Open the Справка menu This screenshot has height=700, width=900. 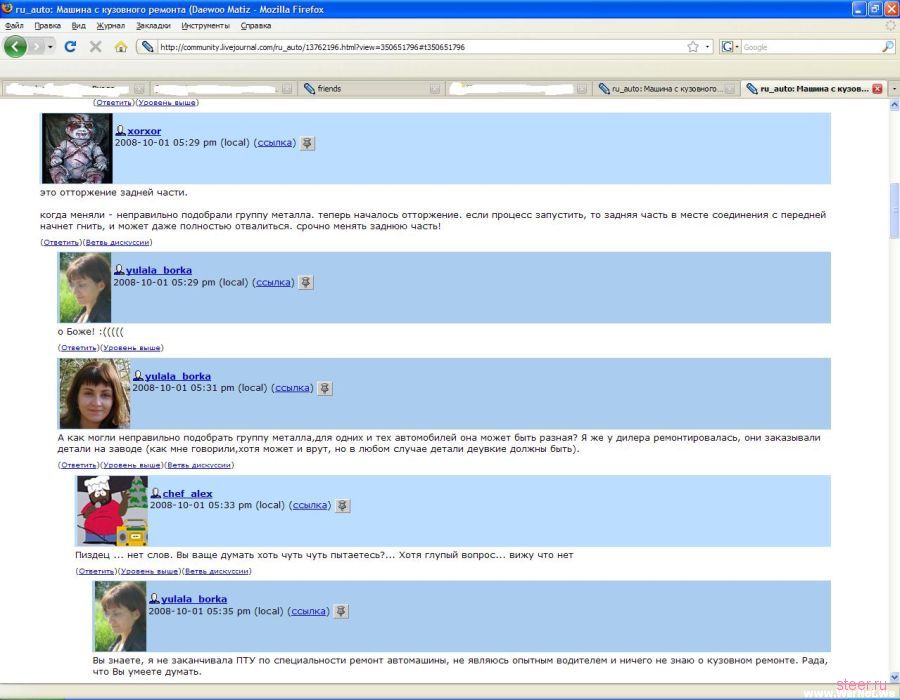tap(255, 25)
